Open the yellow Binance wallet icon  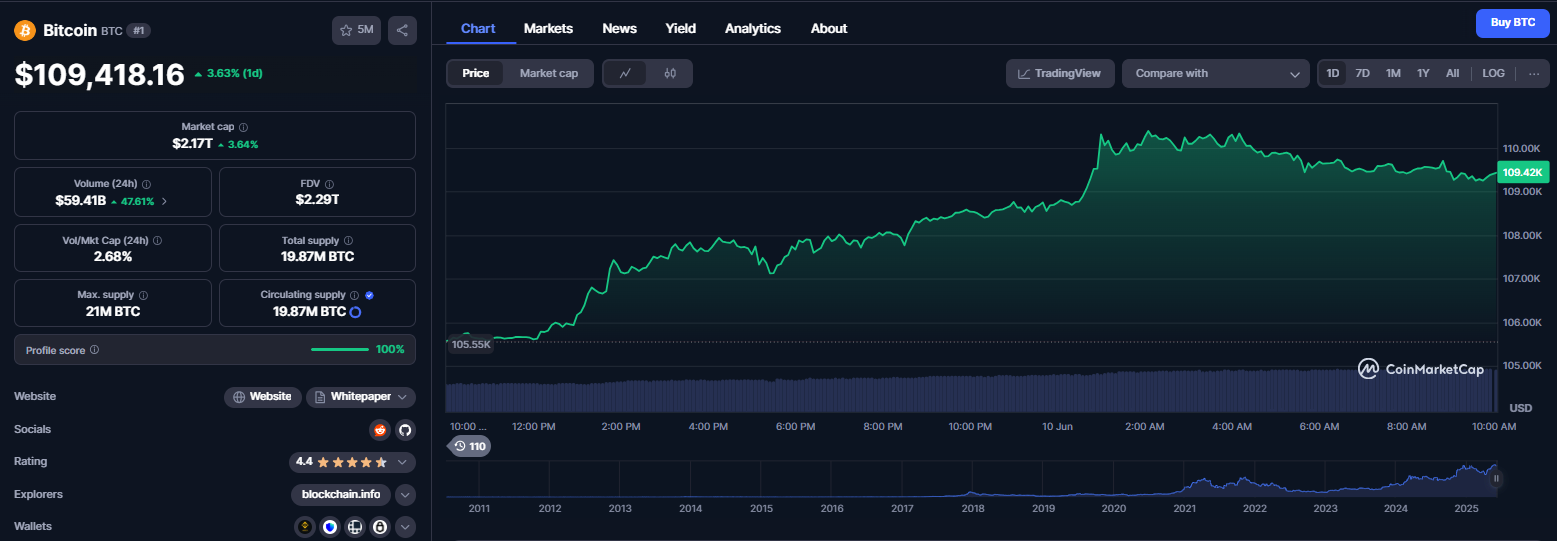305,526
